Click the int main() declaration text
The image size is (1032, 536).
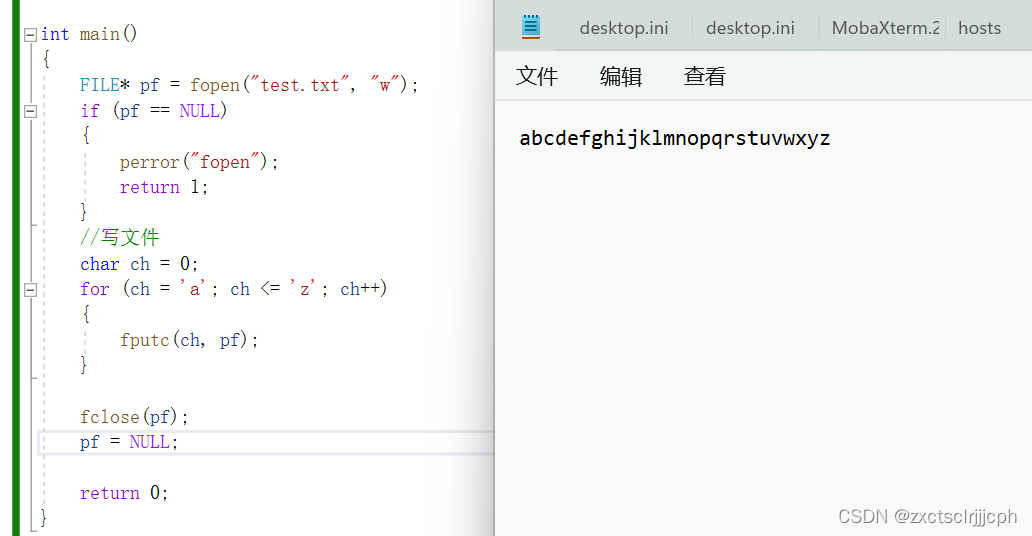pyautogui.click(x=89, y=34)
